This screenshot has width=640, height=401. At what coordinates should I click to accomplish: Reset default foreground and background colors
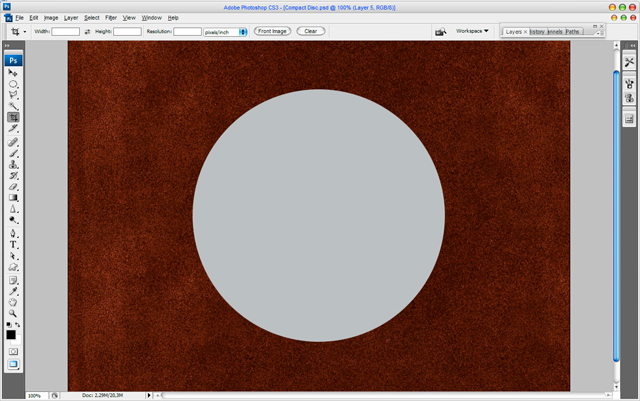point(9,325)
